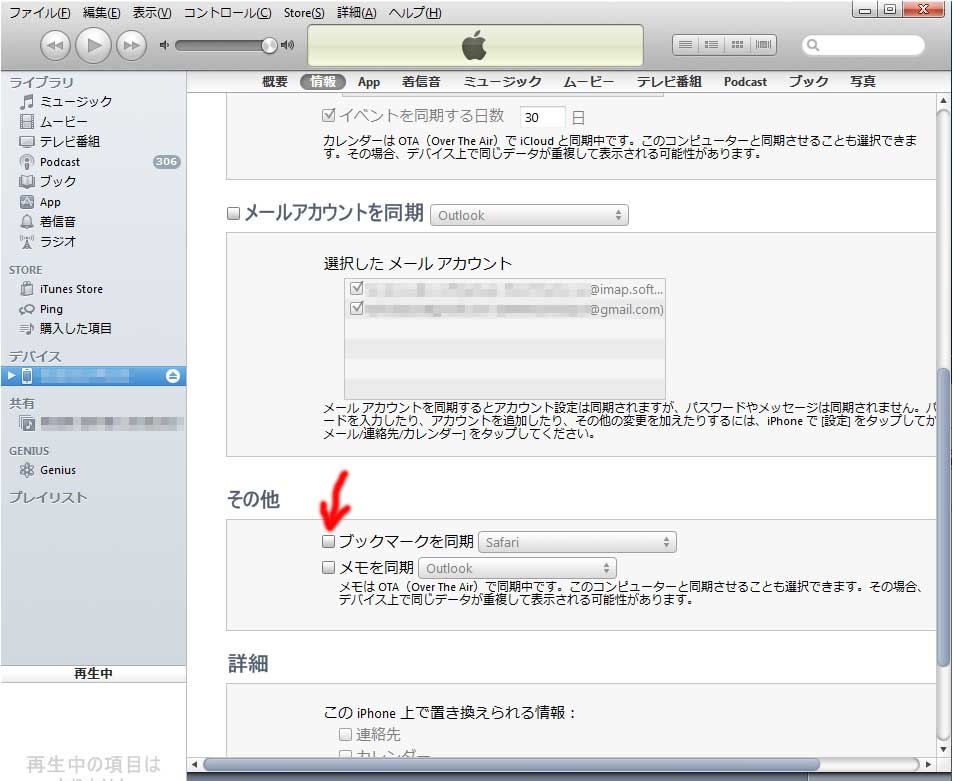The height and width of the screenshot is (781, 953).
Task: Open the 表示 menu
Action: tap(152, 13)
